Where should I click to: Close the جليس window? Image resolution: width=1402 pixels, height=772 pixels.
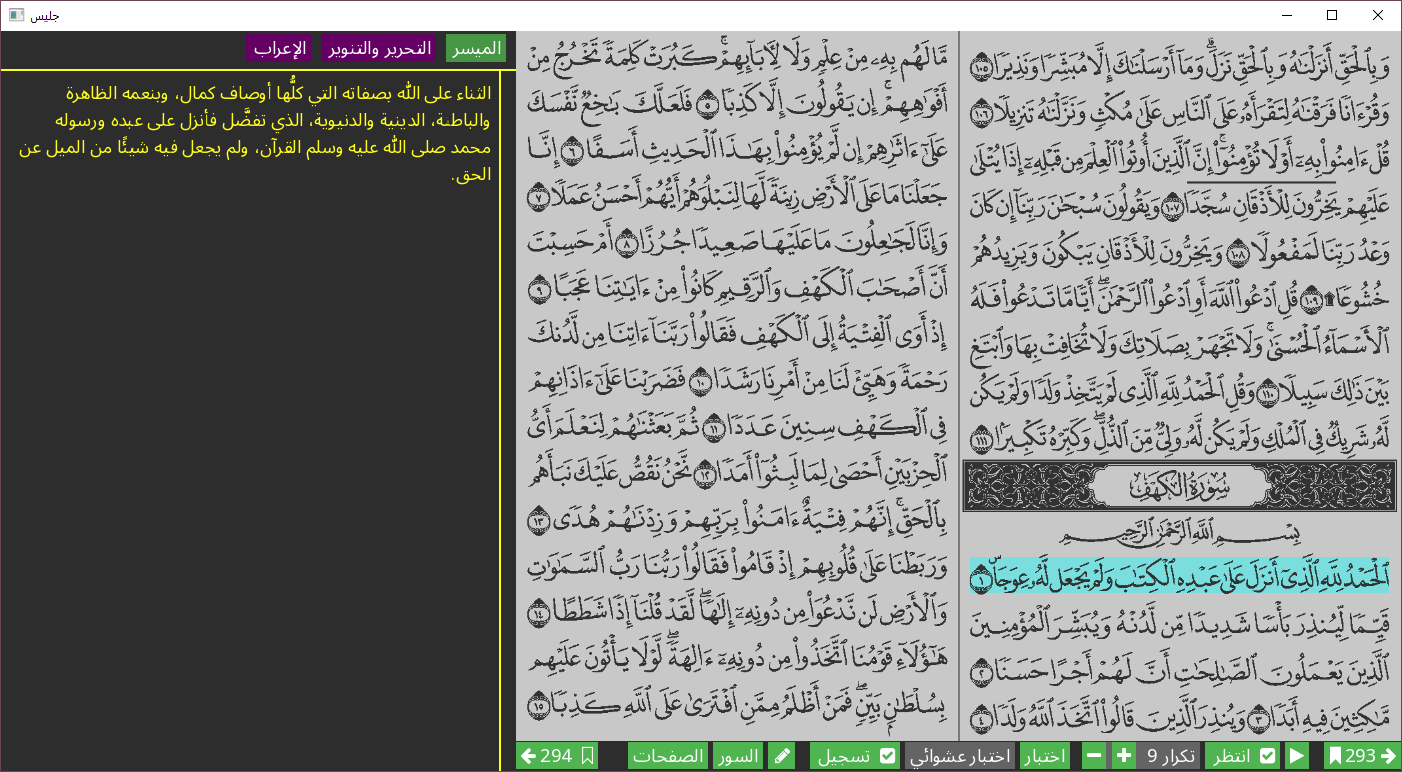point(1378,15)
